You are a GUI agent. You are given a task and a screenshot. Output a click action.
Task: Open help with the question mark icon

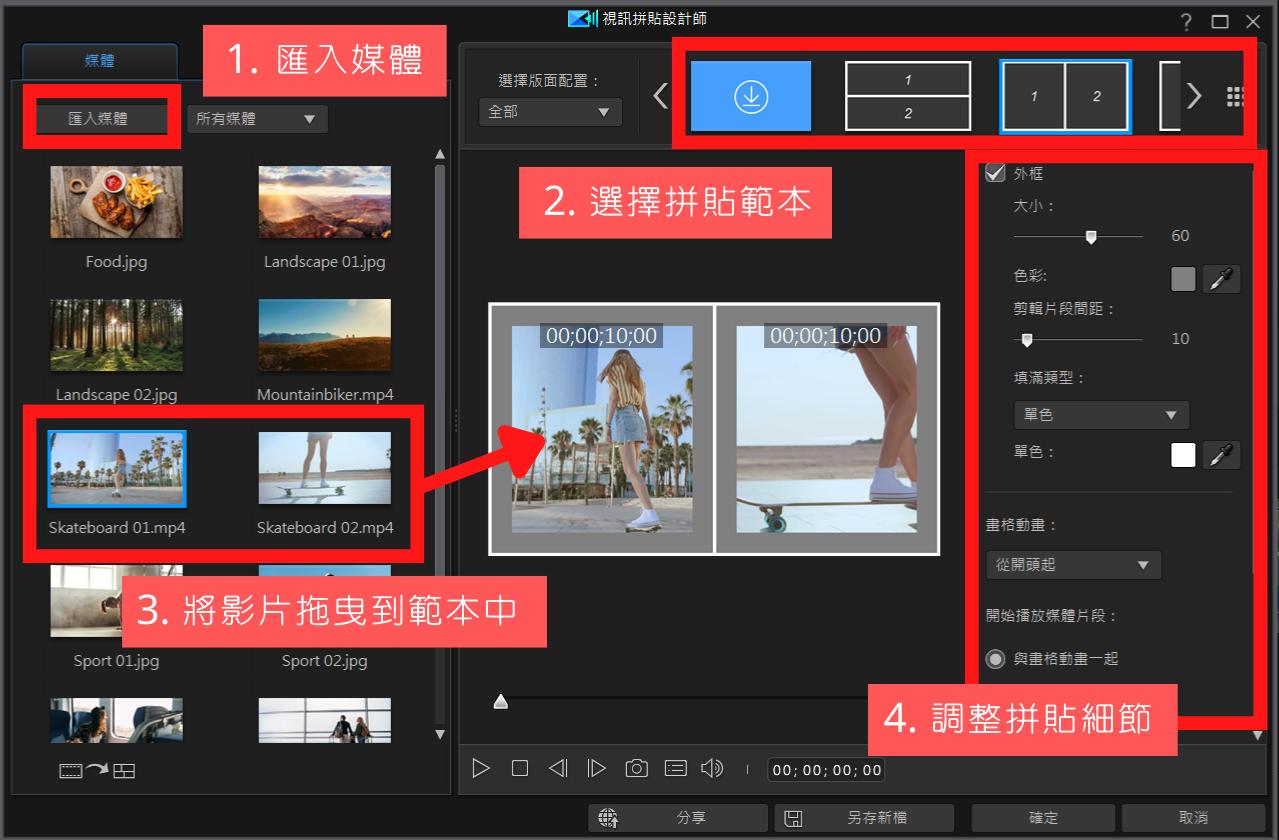click(1186, 22)
